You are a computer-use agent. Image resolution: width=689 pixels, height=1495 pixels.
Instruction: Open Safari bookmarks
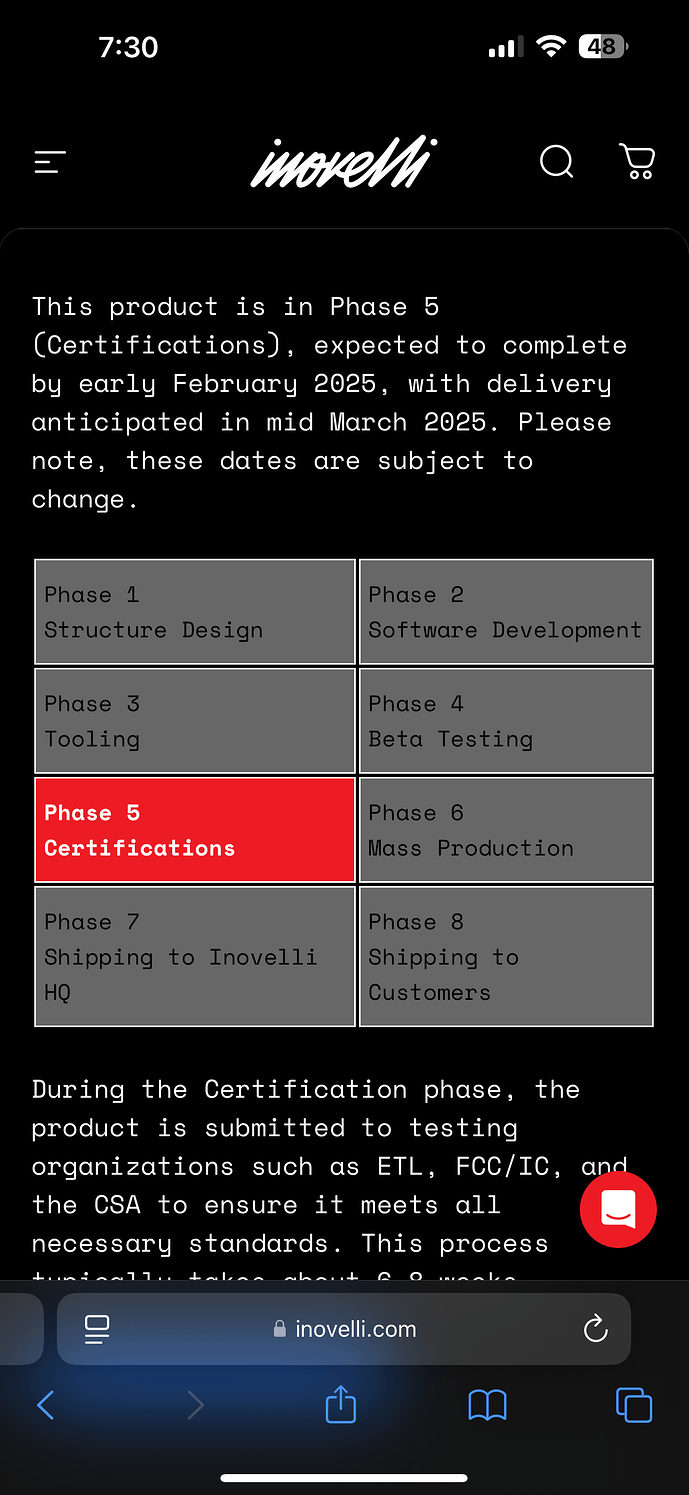[487, 1405]
